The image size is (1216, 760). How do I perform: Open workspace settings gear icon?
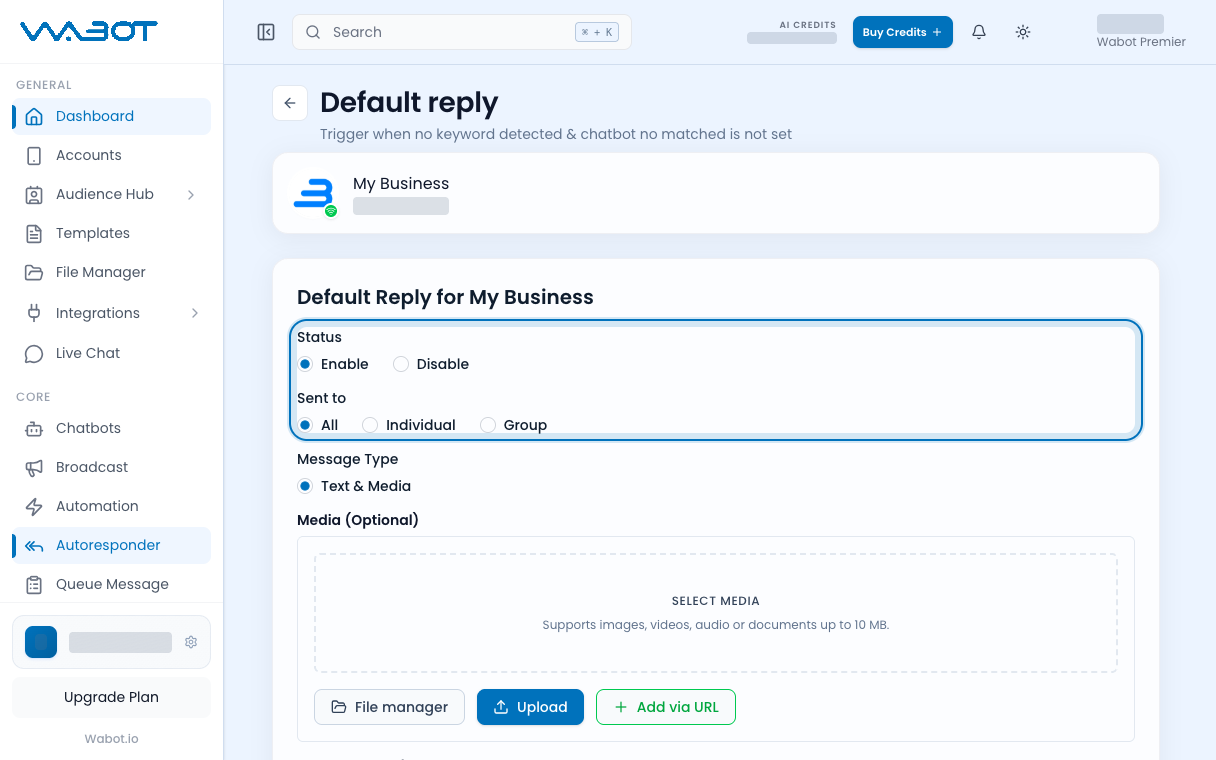tap(191, 642)
